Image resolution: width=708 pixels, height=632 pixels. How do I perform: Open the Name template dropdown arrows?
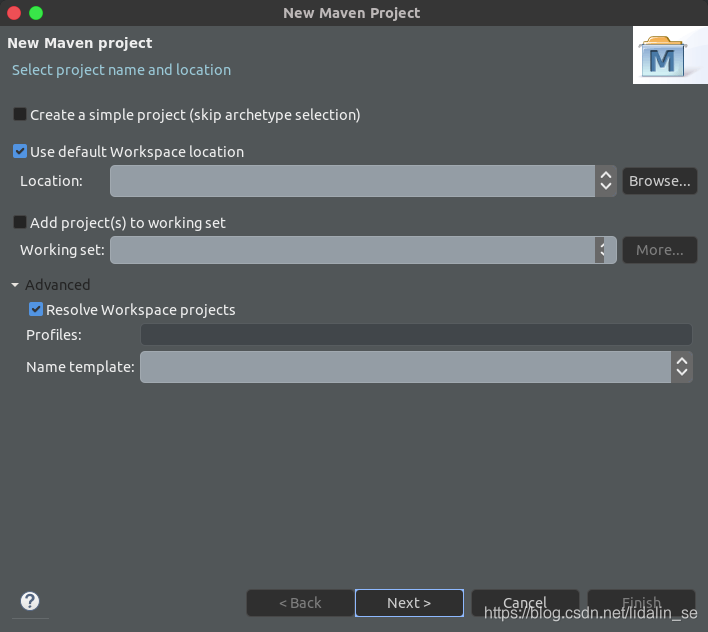pos(682,367)
